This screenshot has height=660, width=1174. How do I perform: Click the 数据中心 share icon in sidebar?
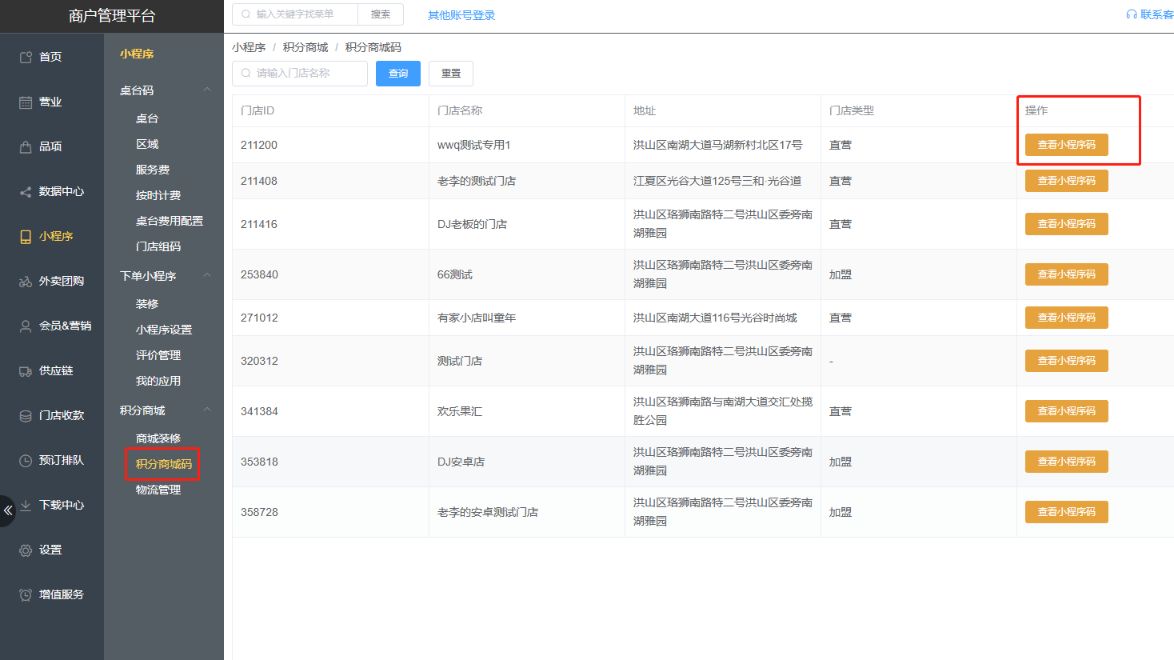pos(25,192)
